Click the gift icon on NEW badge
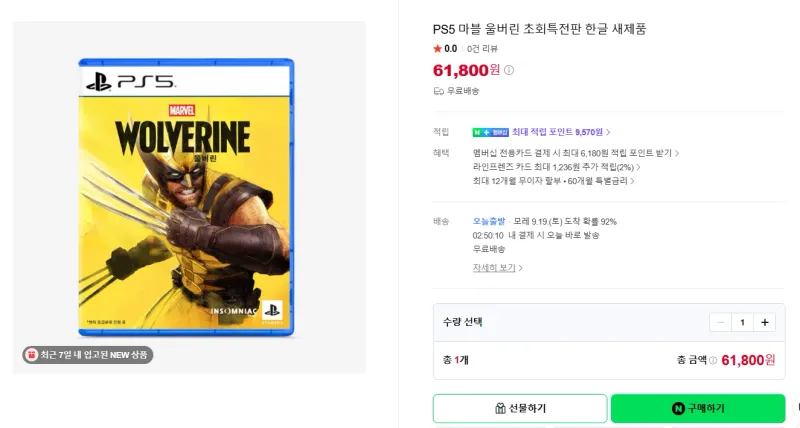This screenshot has width=800, height=428. [32, 355]
